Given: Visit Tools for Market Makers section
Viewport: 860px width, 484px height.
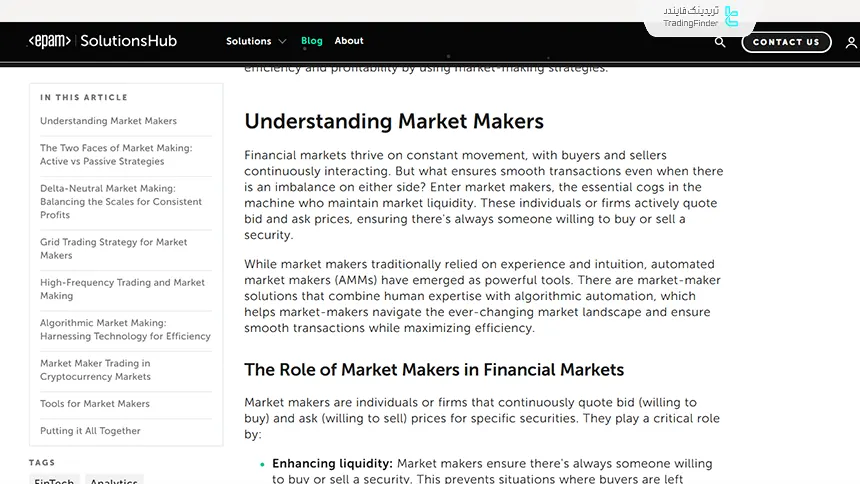Looking at the screenshot, I should tap(95, 404).
